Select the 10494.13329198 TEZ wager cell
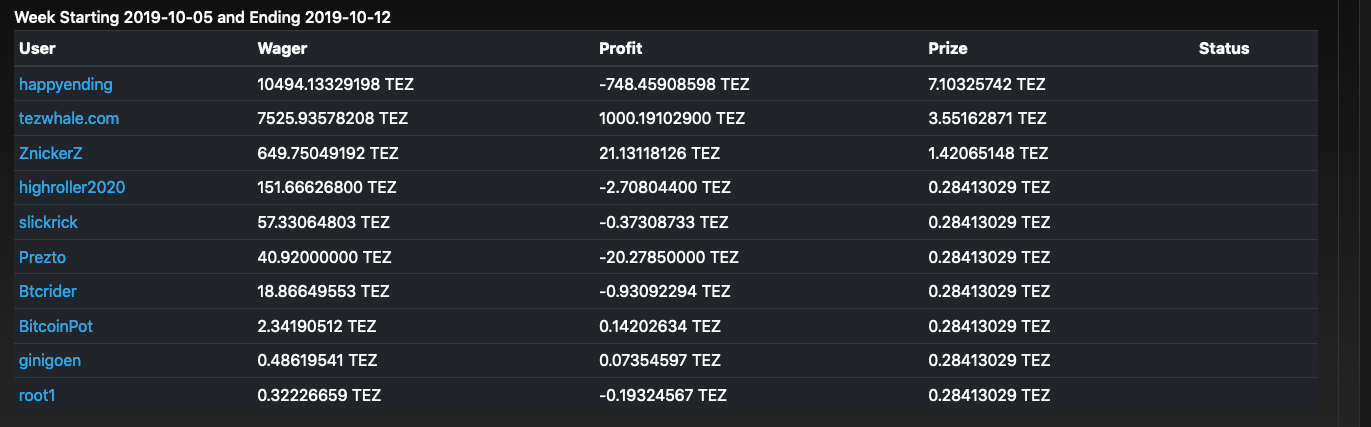1371x427 pixels. [x=335, y=84]
